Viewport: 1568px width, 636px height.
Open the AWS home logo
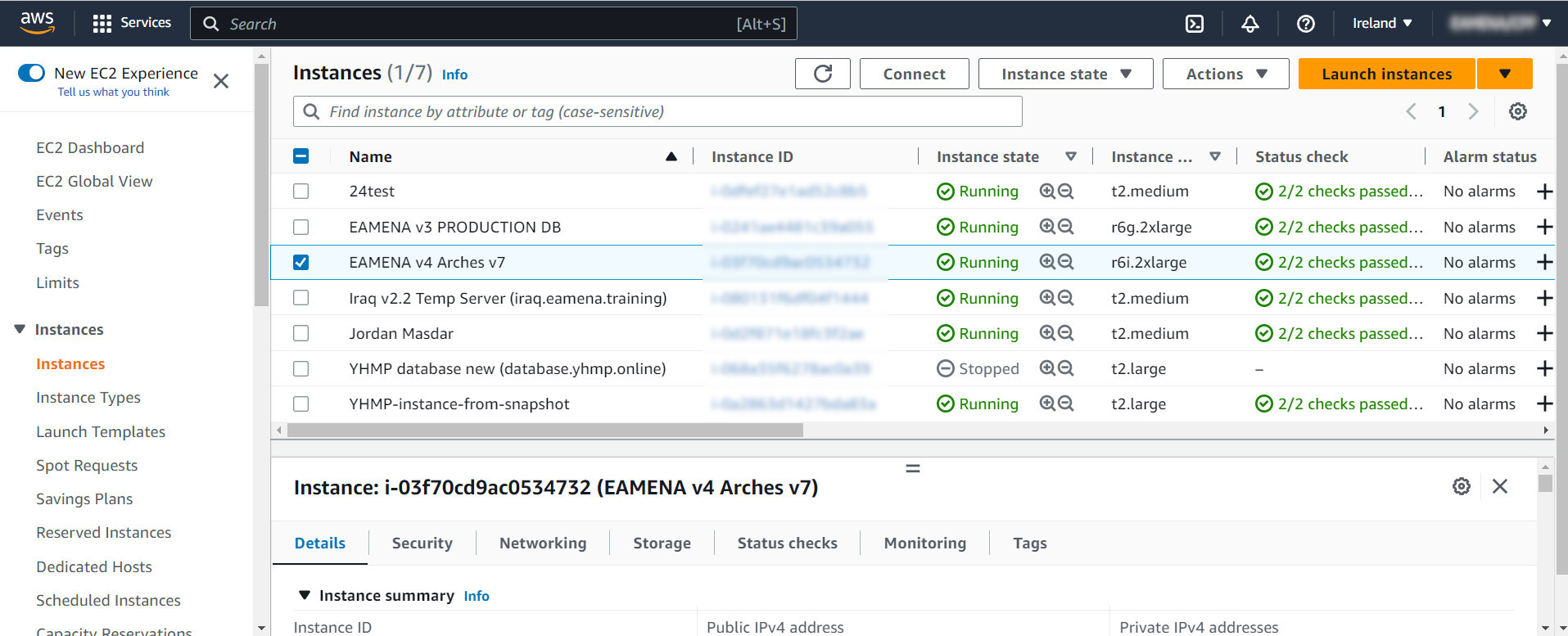click(x=37, y=23)
